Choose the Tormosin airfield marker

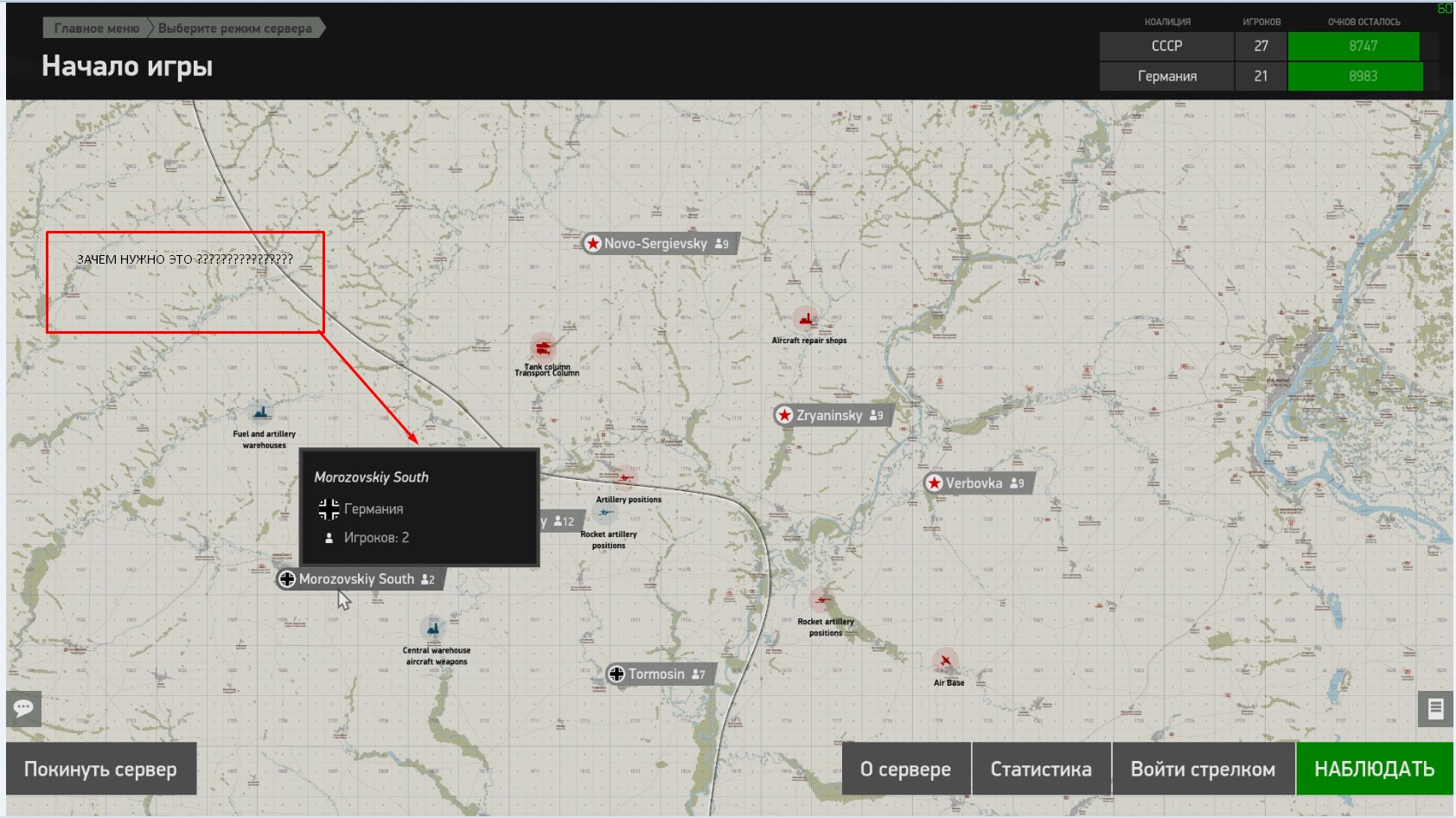660,674
